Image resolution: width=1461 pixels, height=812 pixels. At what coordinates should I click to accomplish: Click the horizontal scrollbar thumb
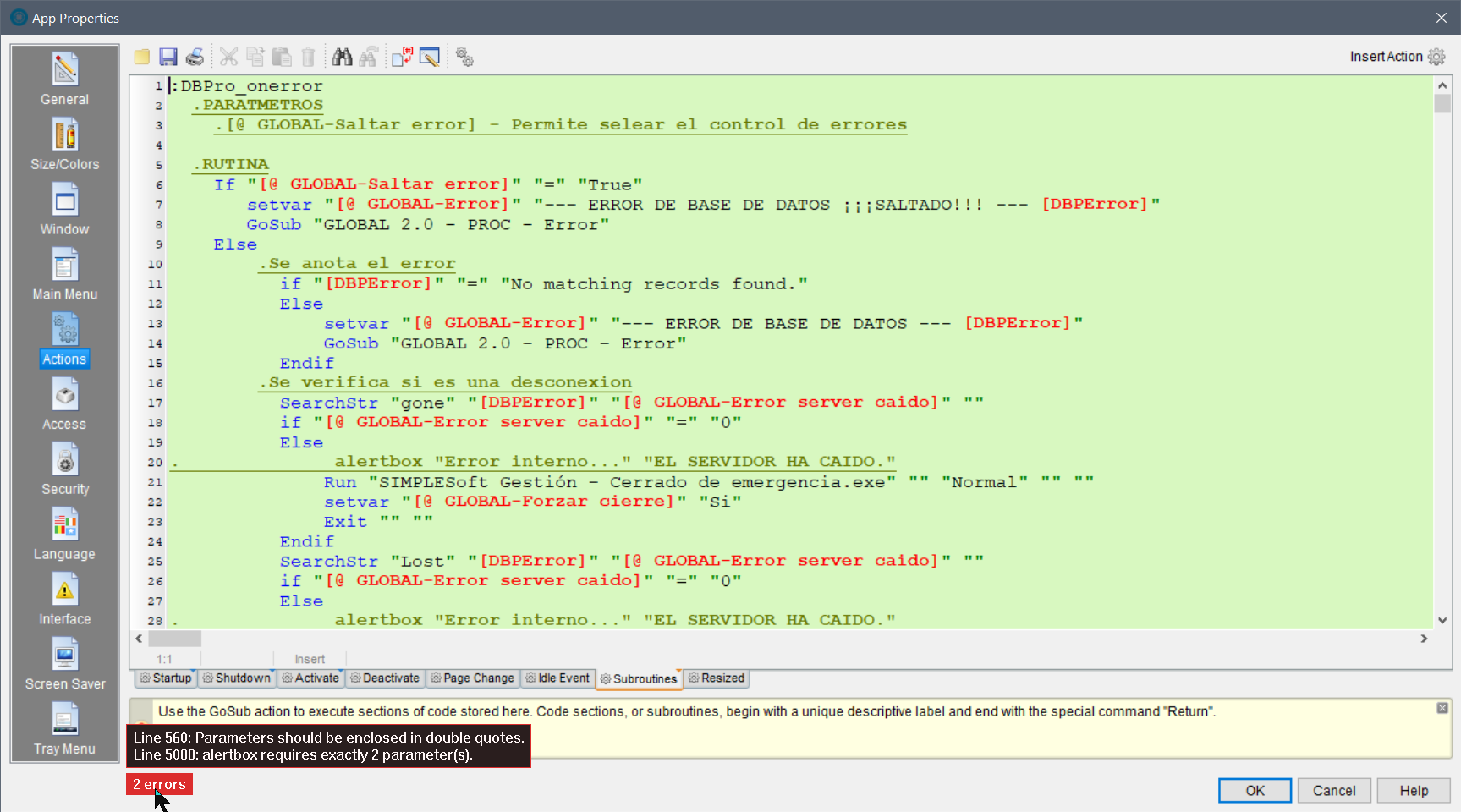tap(175, 639)
